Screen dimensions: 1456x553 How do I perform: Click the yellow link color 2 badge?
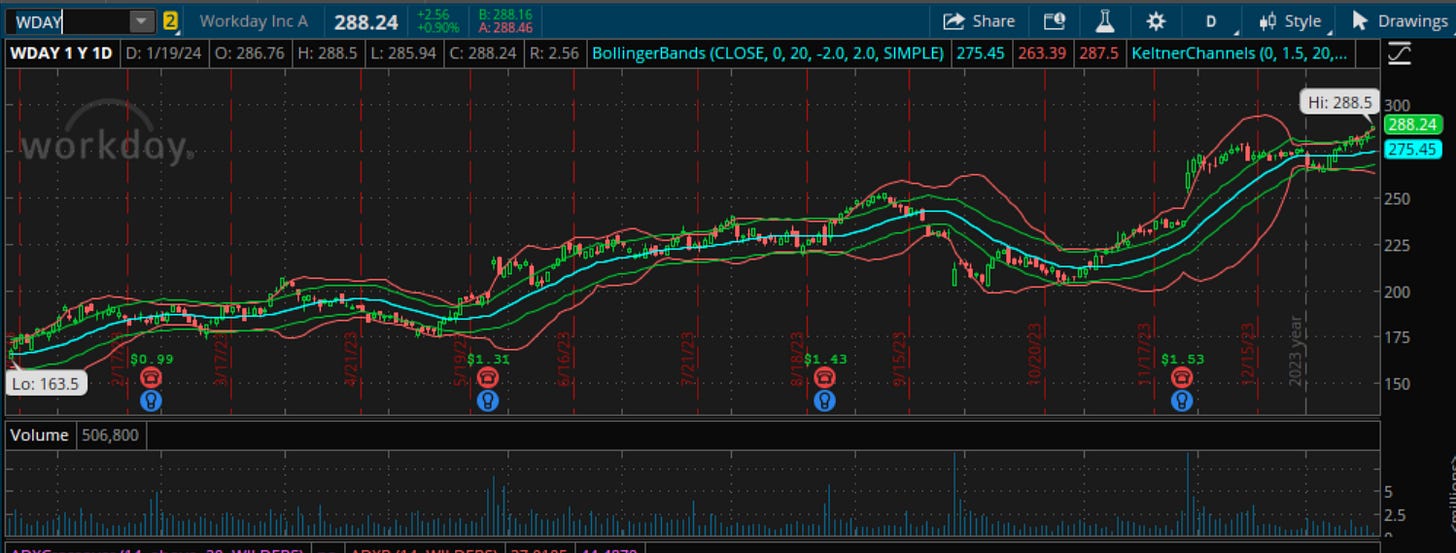[170, 21]
